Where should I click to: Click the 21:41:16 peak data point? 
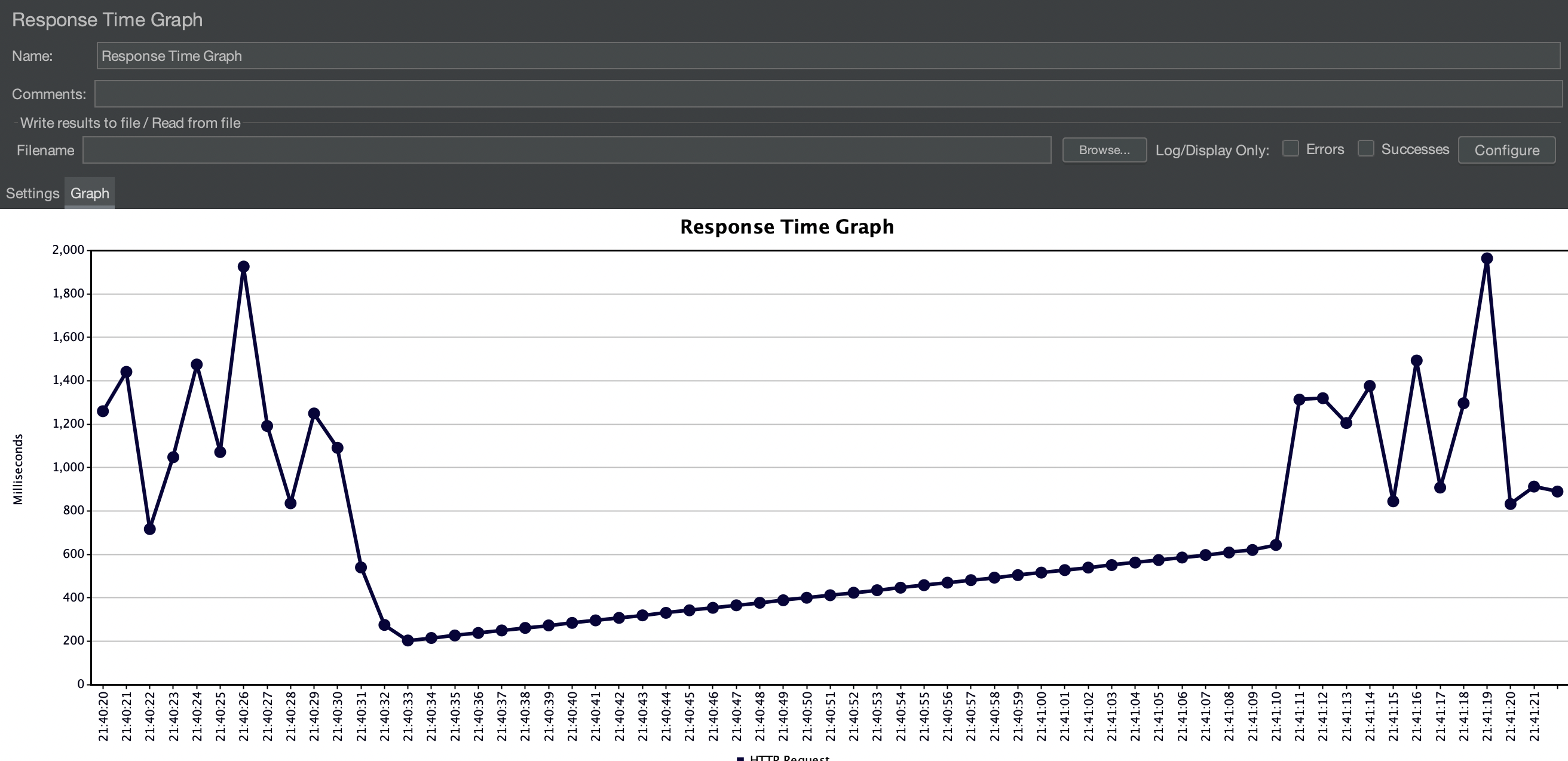coord(1416,361)
